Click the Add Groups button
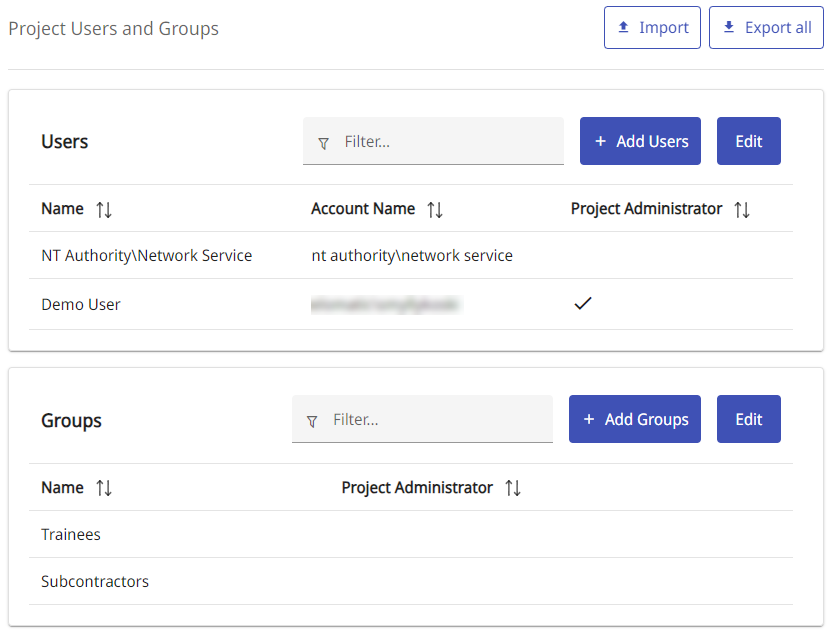 point(634,419)
